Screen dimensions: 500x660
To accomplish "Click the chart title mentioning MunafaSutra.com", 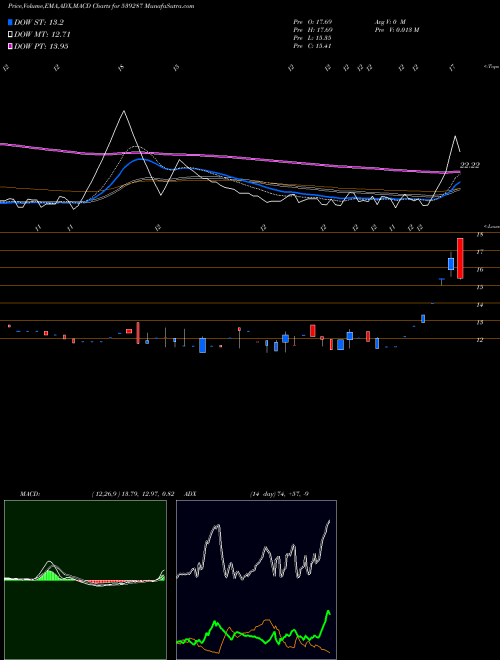I will pos(101,6).
